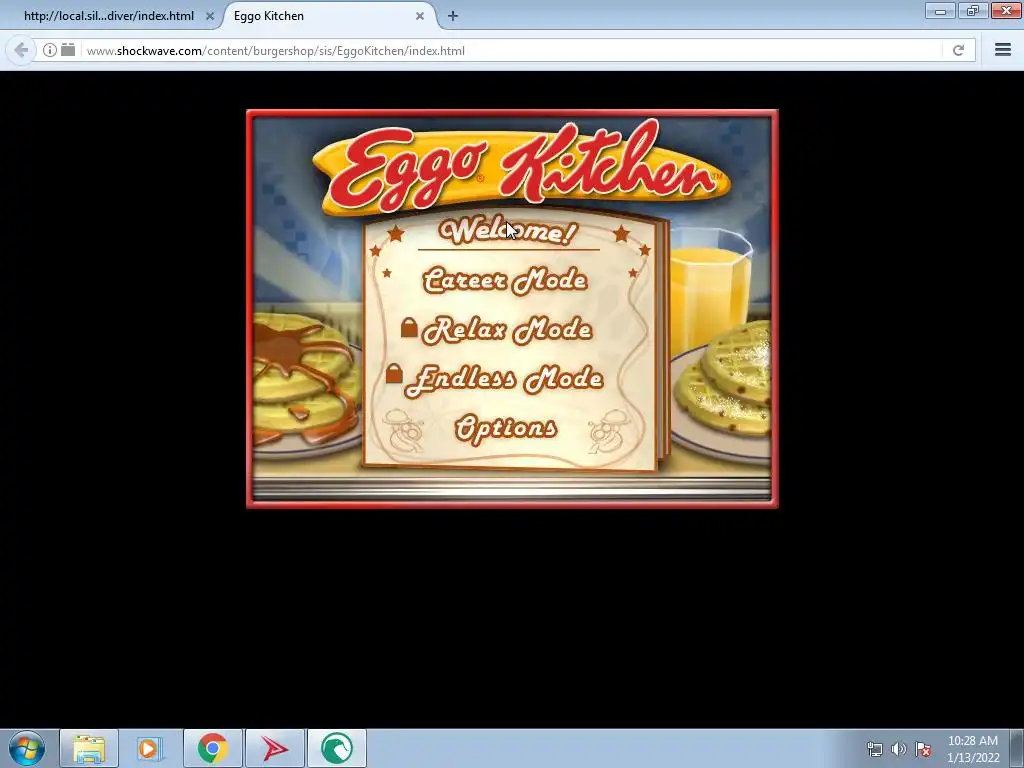Close the local index.html tab
The height and width of the screenshot is (768, 1024).
point(210,16)
